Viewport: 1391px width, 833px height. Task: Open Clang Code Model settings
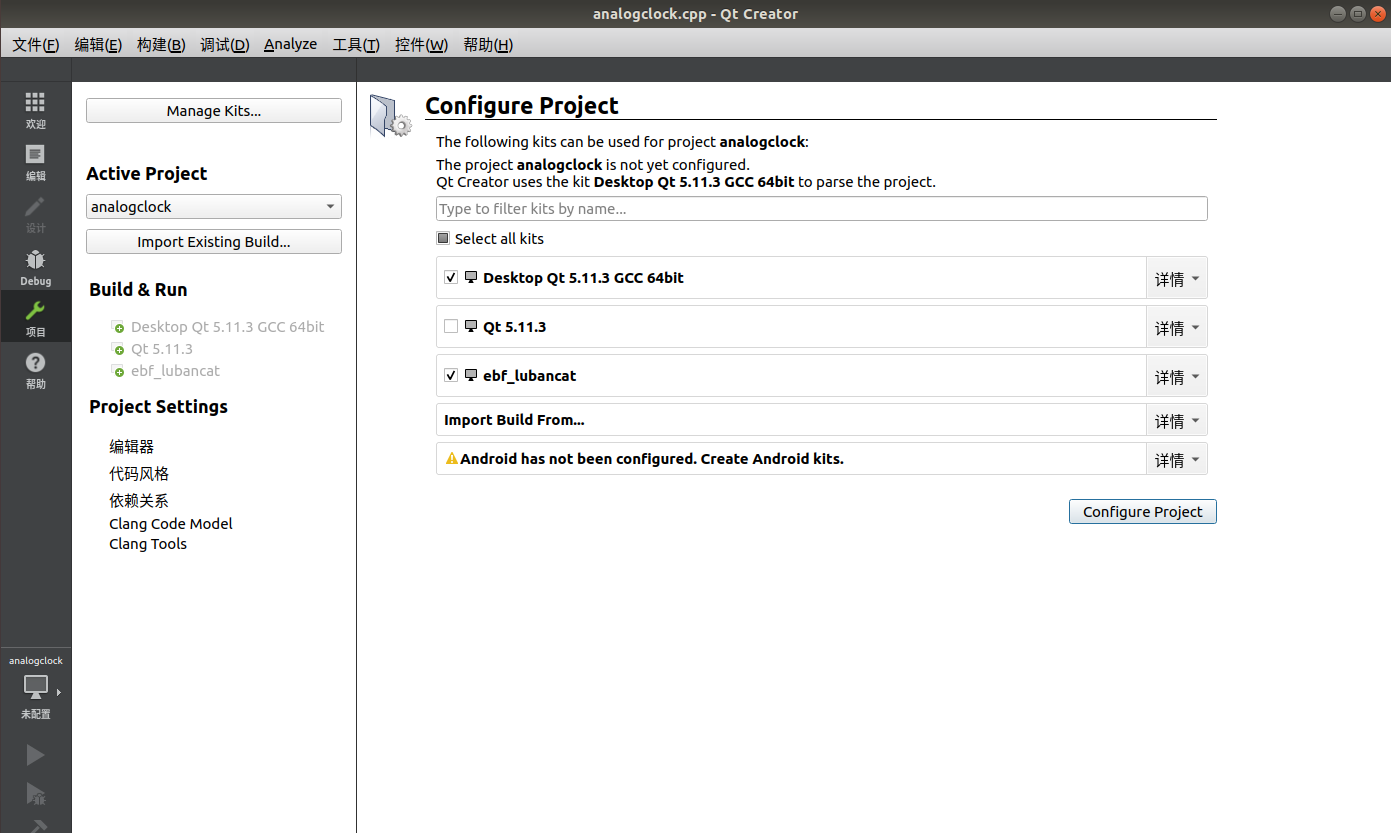click(x=171, y=524)
